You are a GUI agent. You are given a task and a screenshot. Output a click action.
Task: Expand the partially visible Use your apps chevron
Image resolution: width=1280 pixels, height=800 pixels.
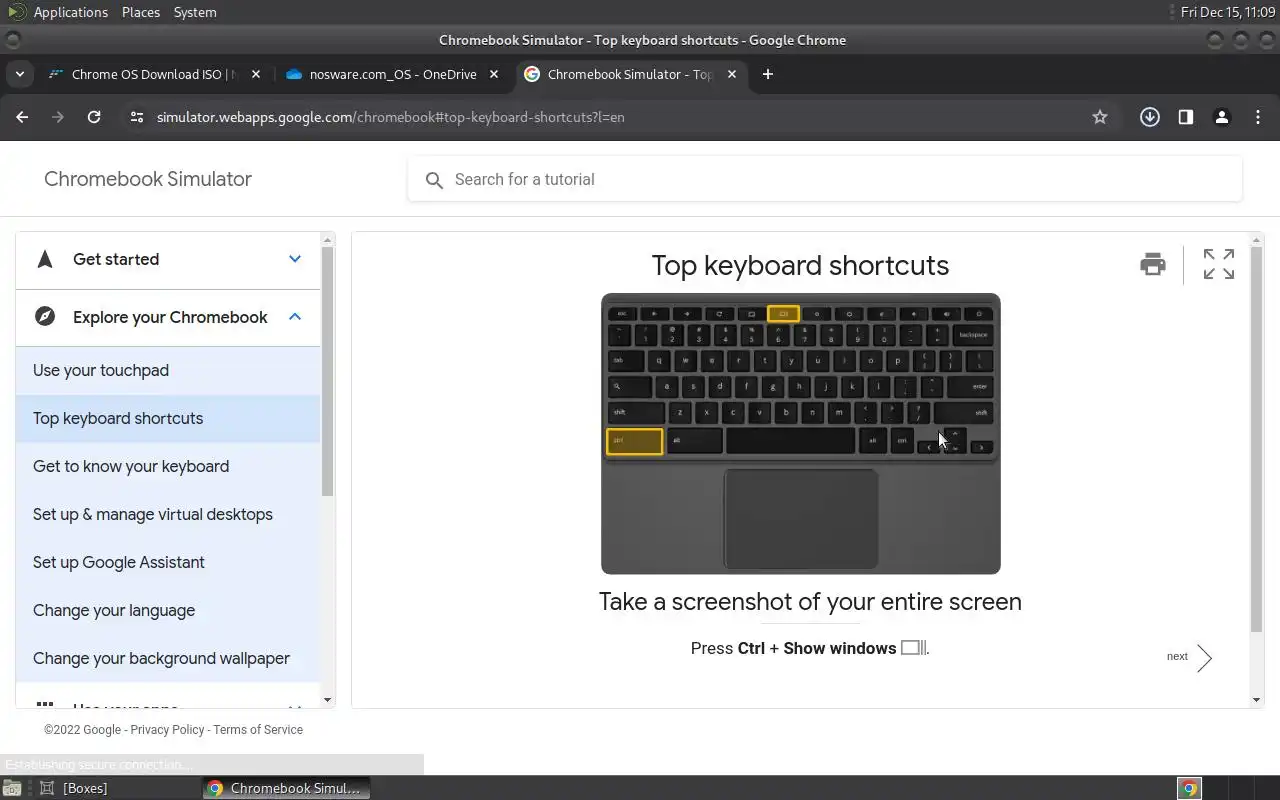(295, 705)
